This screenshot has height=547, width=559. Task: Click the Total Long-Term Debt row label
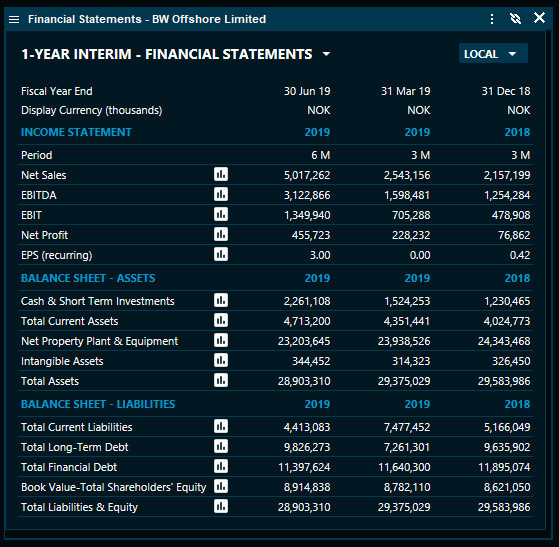coord(75,447)
